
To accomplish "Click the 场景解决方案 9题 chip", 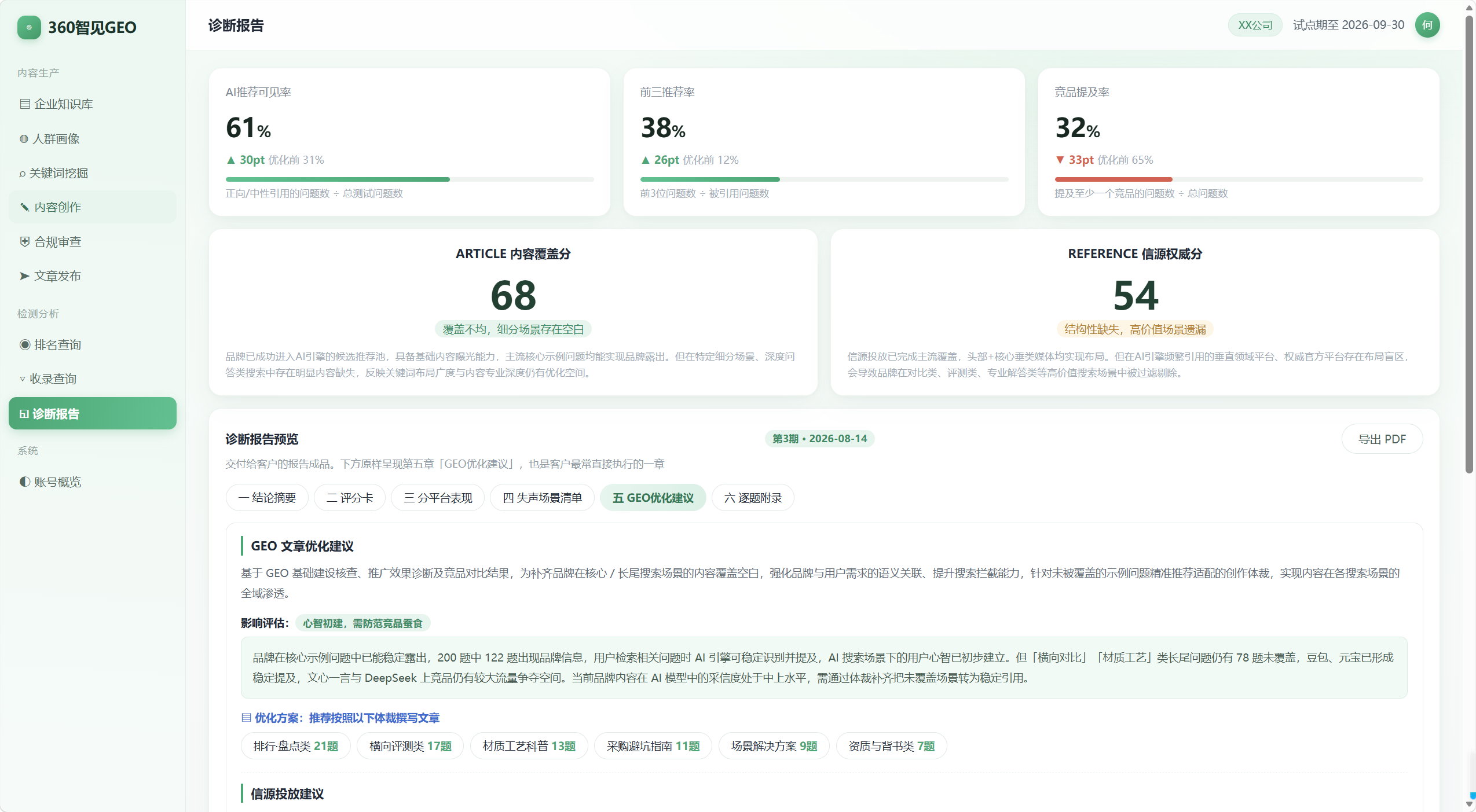I will (x=774, y=746).
